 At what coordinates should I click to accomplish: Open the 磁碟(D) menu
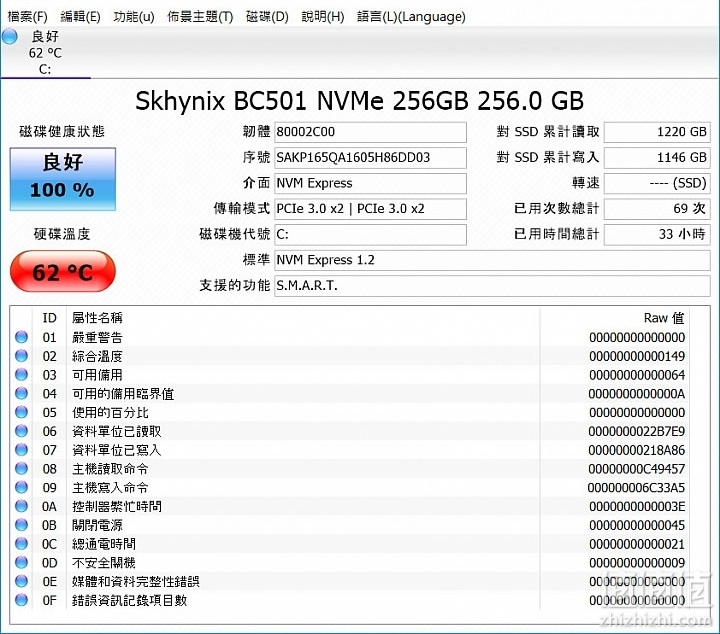click(267, 17)
